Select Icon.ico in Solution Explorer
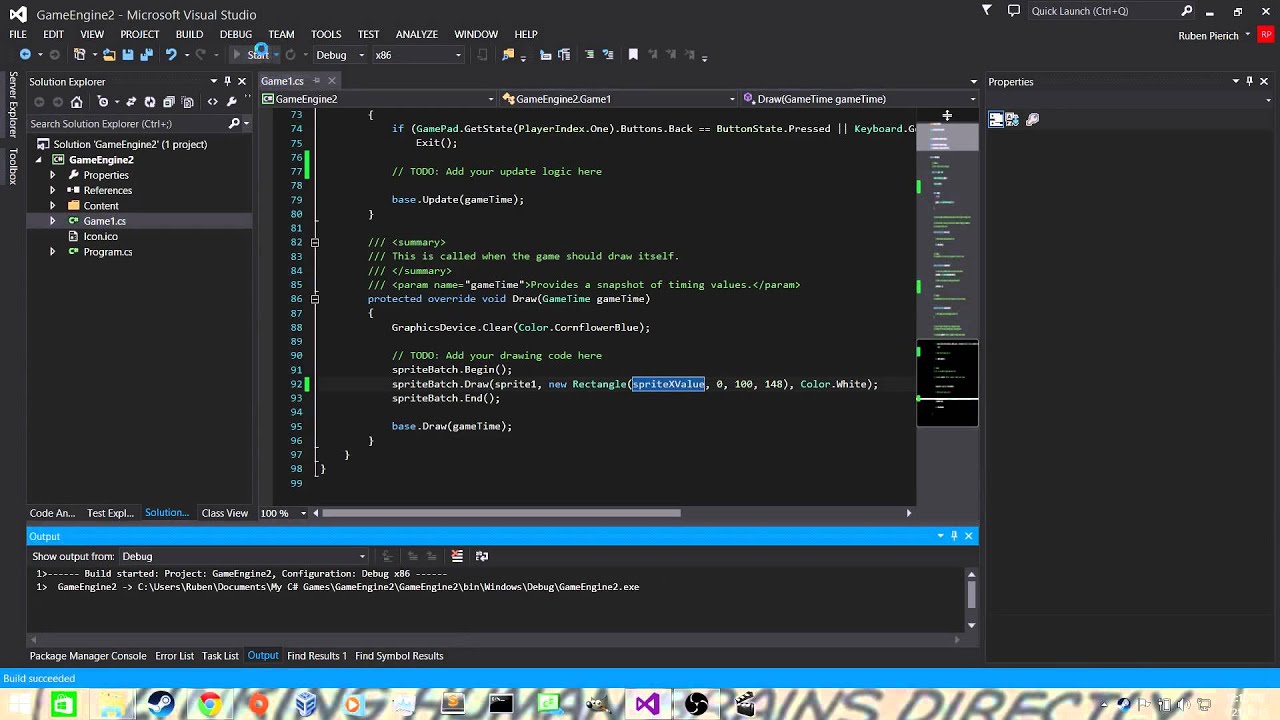This screenshot has height=720, width=1280. click(100, 237)
